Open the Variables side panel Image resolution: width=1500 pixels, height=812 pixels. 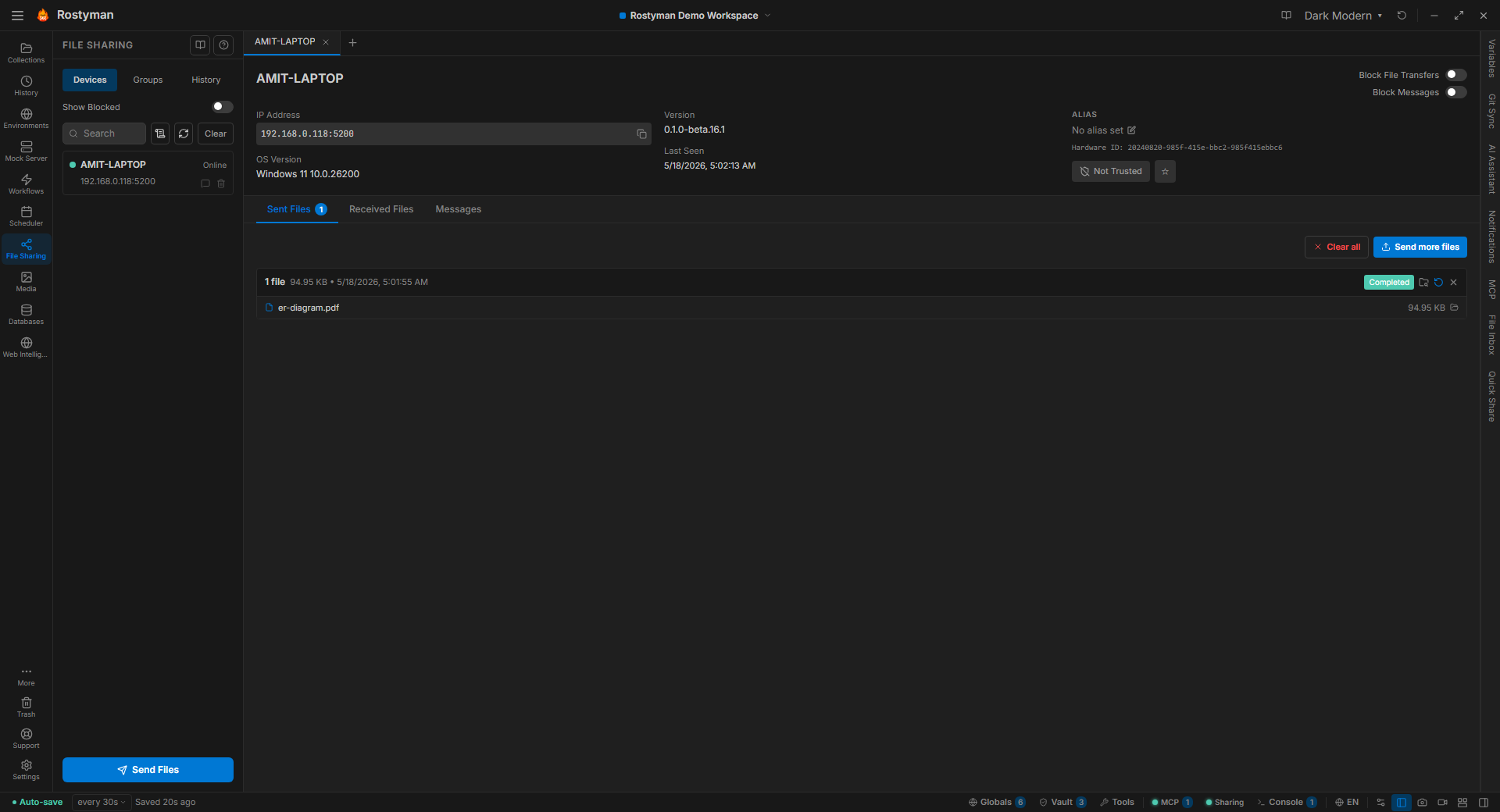(1491, 59)
